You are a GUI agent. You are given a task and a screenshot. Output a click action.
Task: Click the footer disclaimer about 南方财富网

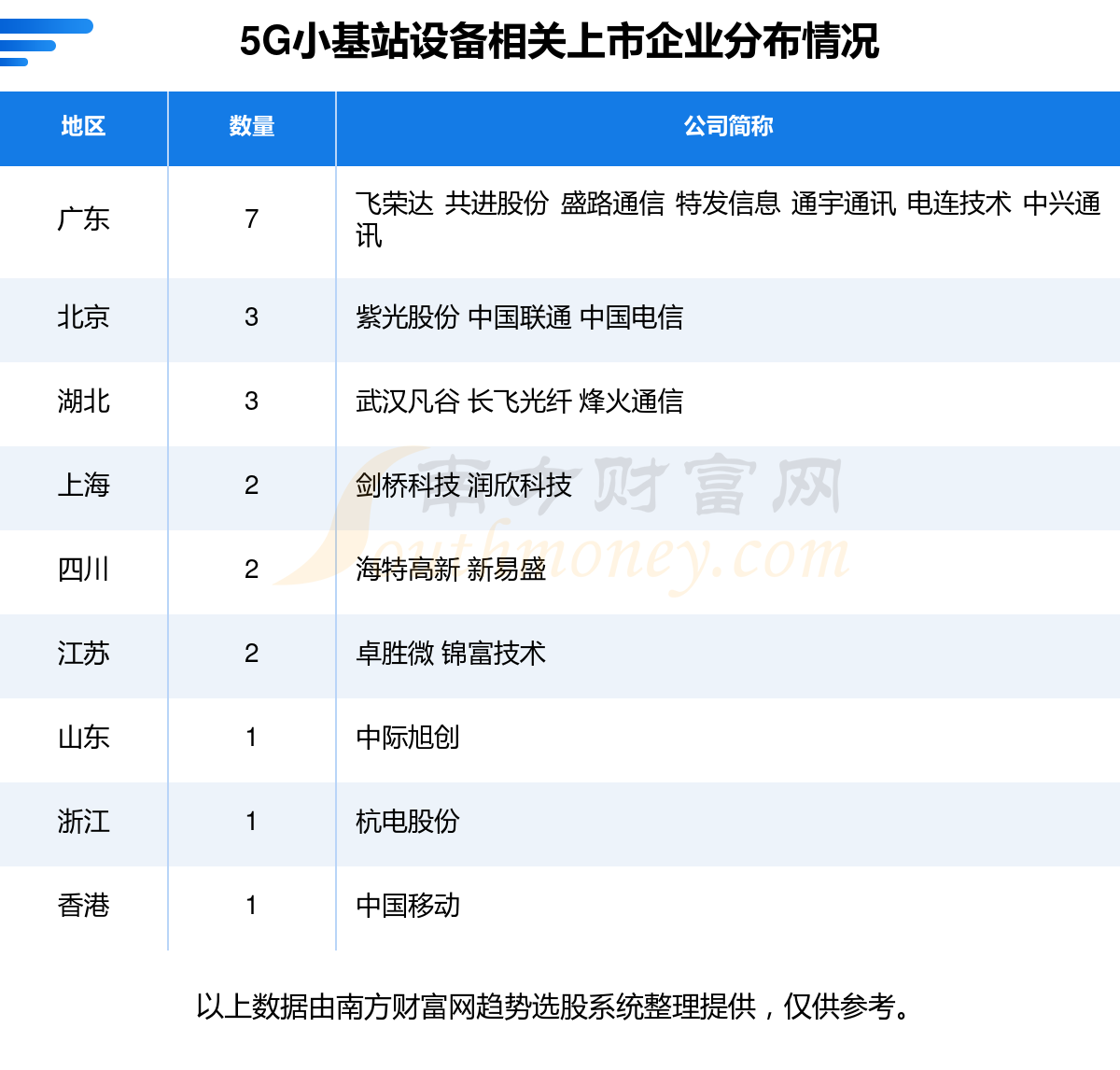pos(554,1007)
